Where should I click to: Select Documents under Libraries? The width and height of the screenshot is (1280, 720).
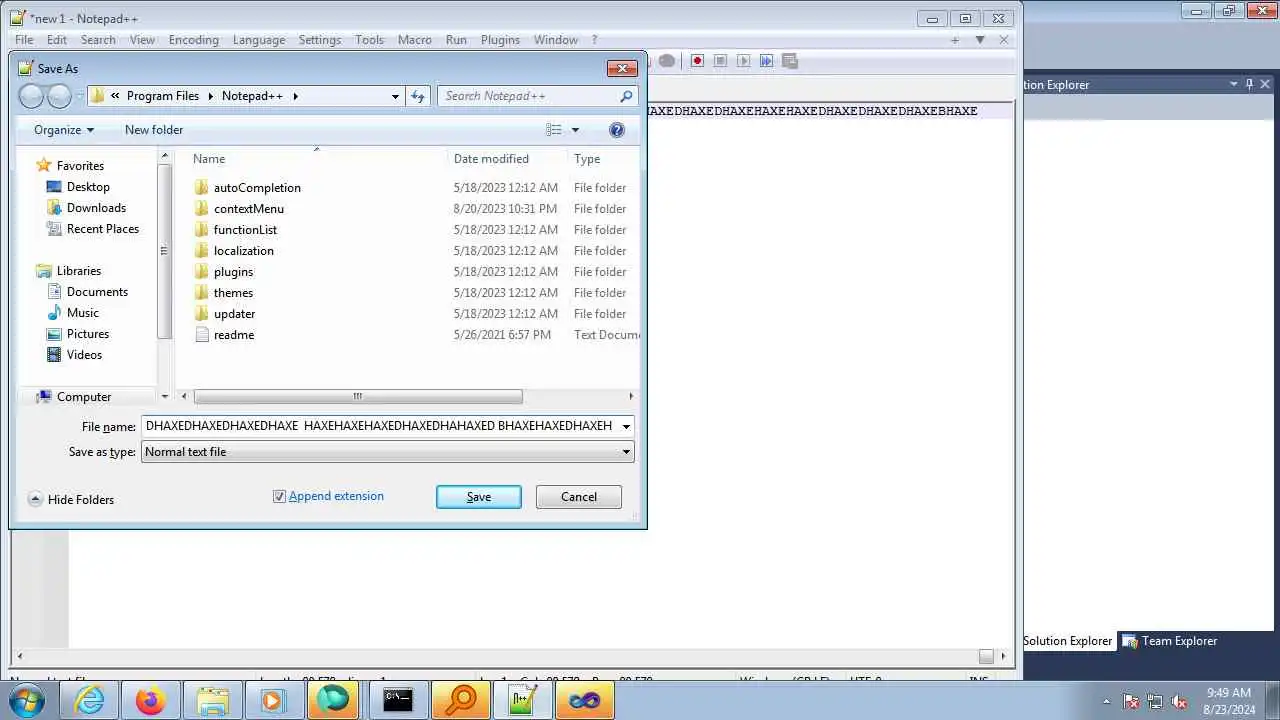point(97,292)
